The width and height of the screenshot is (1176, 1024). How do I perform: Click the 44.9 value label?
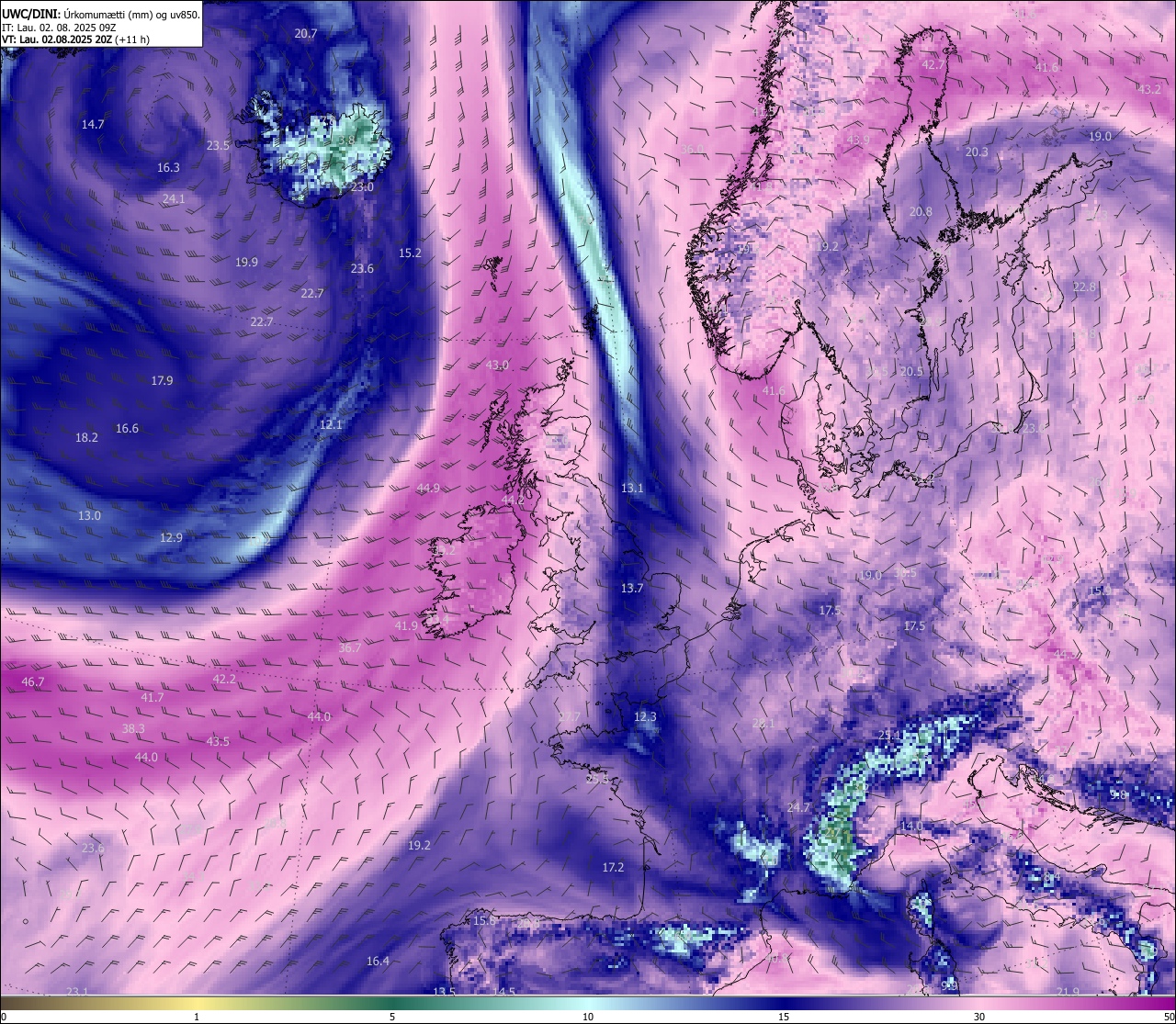[x=428, y=488]
